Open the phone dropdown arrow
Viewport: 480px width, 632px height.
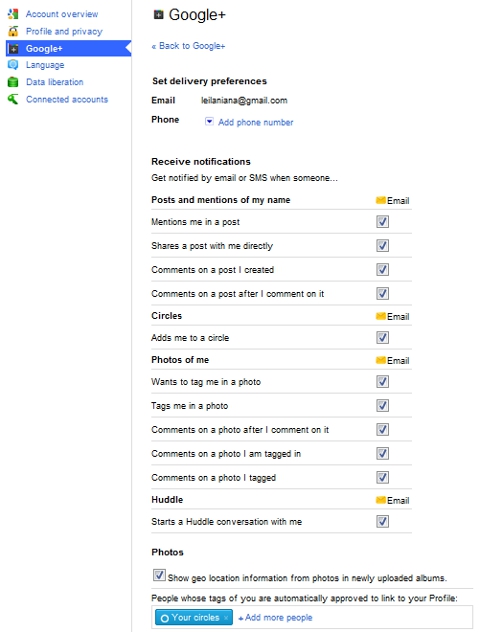tap(209, 121)
